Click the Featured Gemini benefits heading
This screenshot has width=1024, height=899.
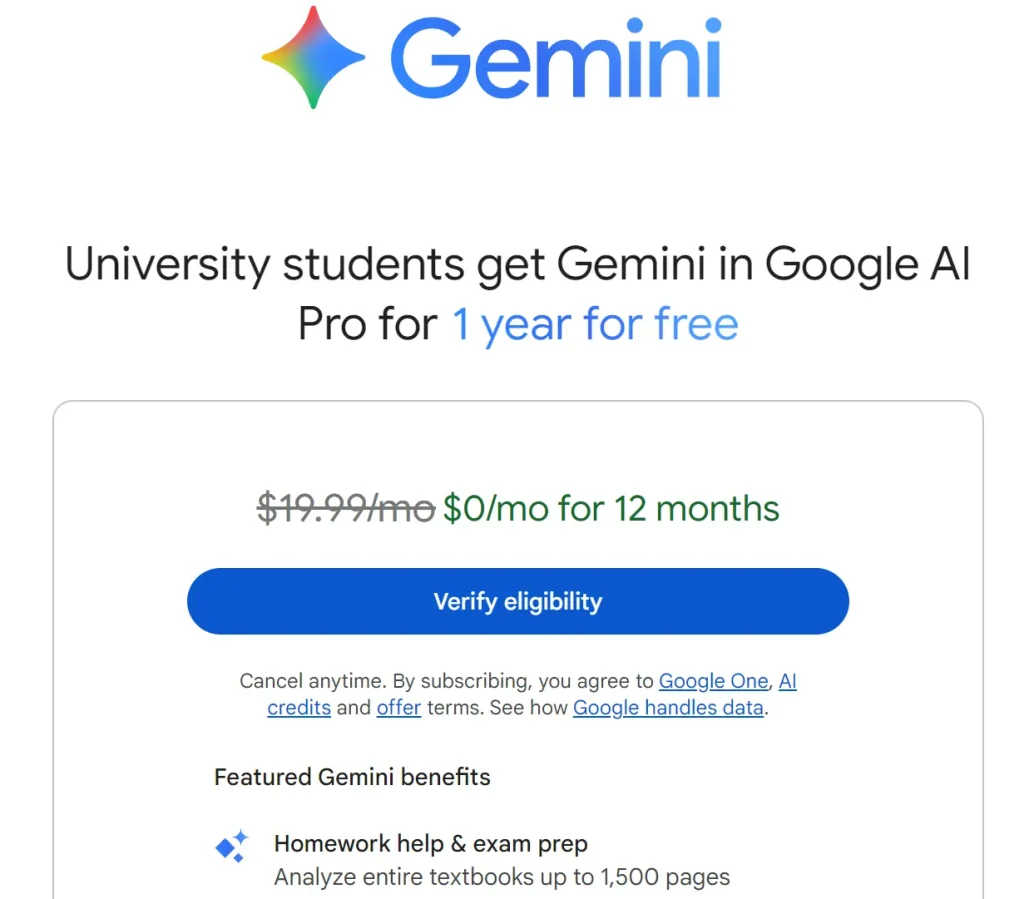point(352,777)
